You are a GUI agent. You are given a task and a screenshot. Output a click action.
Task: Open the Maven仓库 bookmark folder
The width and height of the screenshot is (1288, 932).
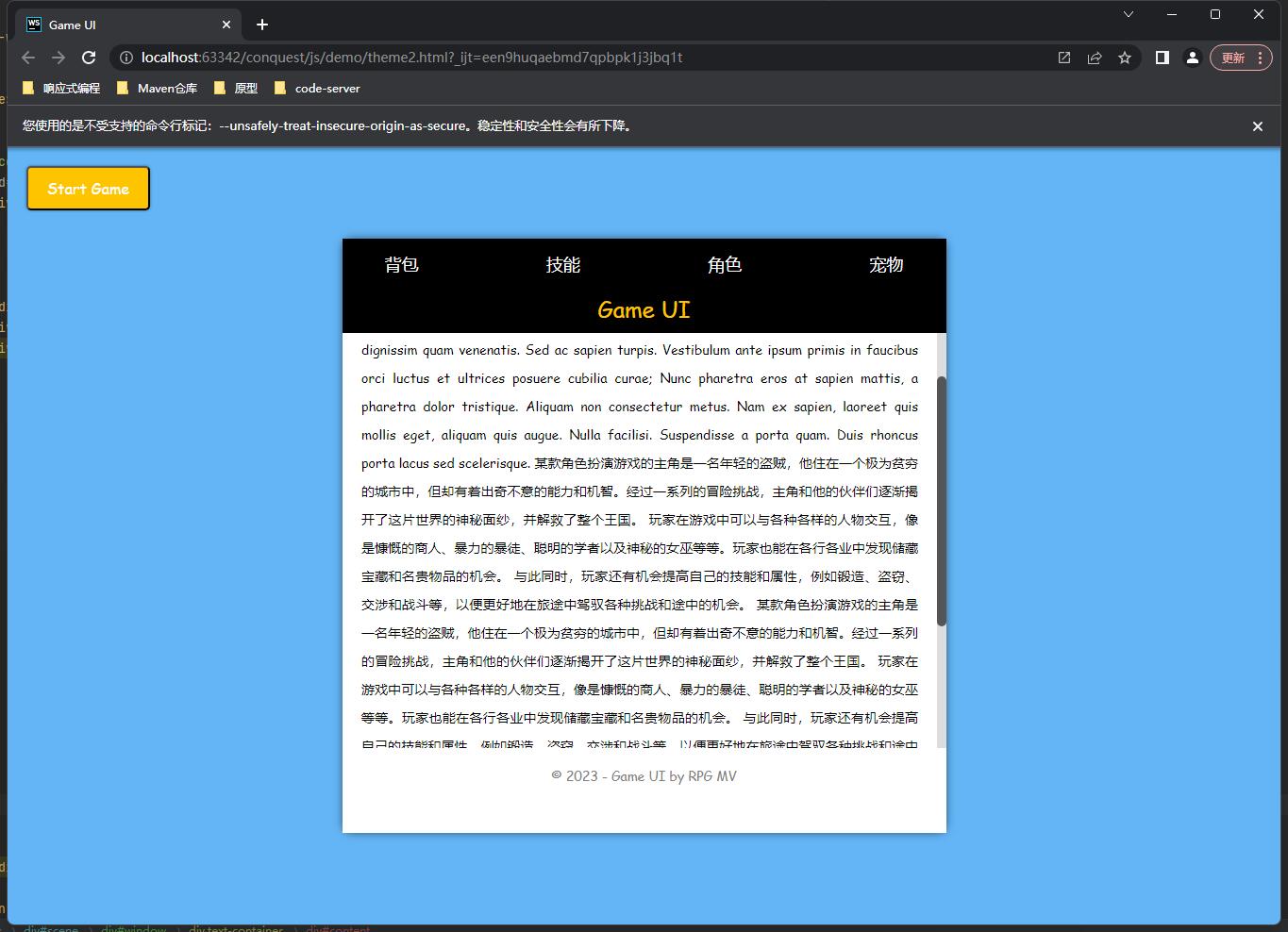(x=157, y=89)
